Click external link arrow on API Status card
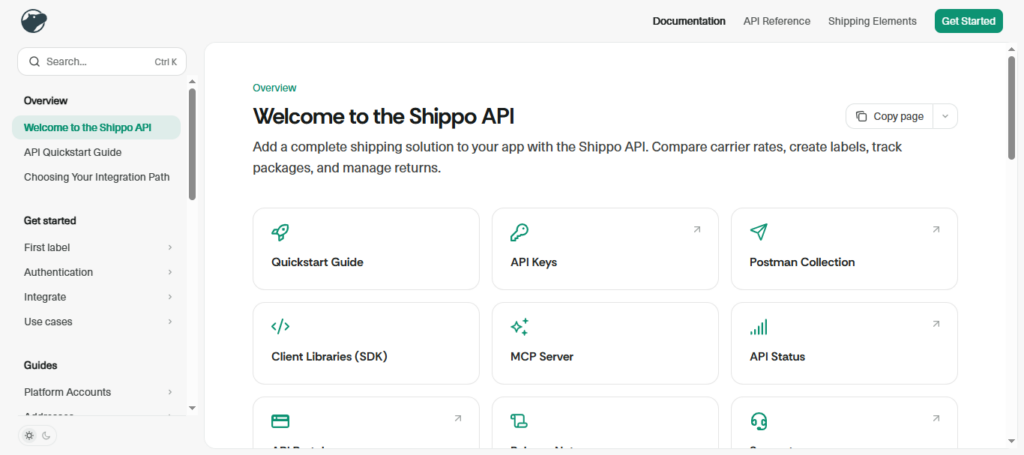Screen dimensions: 1024x455 936,324
